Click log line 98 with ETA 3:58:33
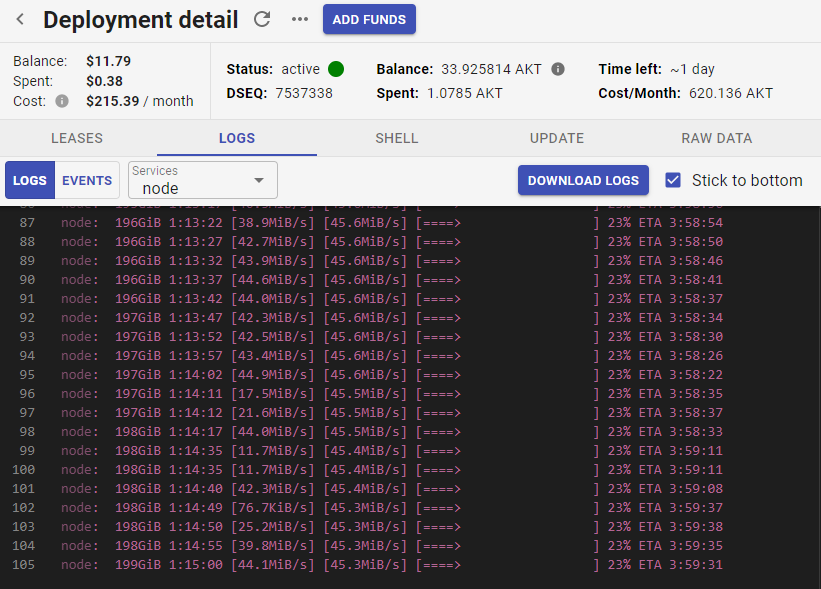The height and width of the screenshot is (589, 821). (410, 432)
